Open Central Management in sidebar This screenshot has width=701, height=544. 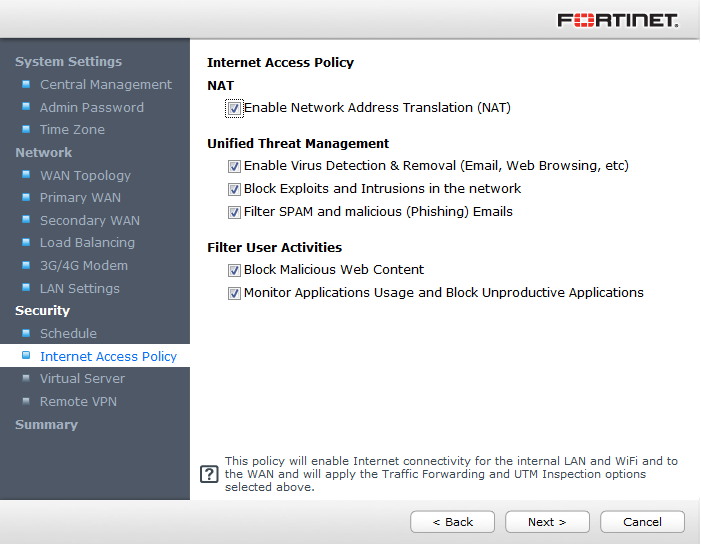pos(105,85)
